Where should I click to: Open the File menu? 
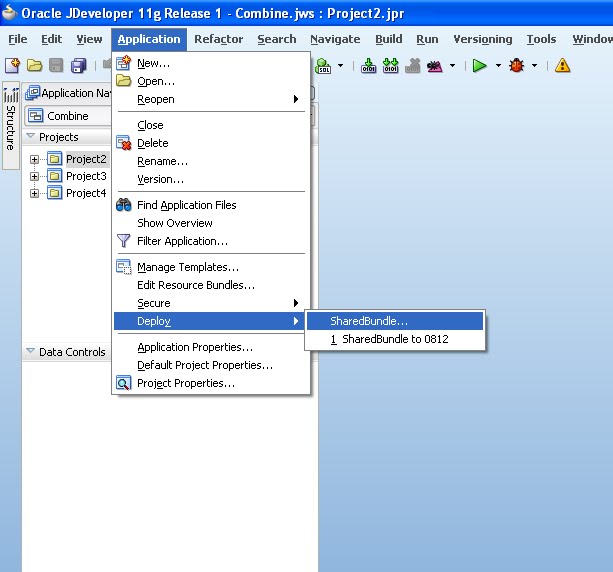point(18,39)
